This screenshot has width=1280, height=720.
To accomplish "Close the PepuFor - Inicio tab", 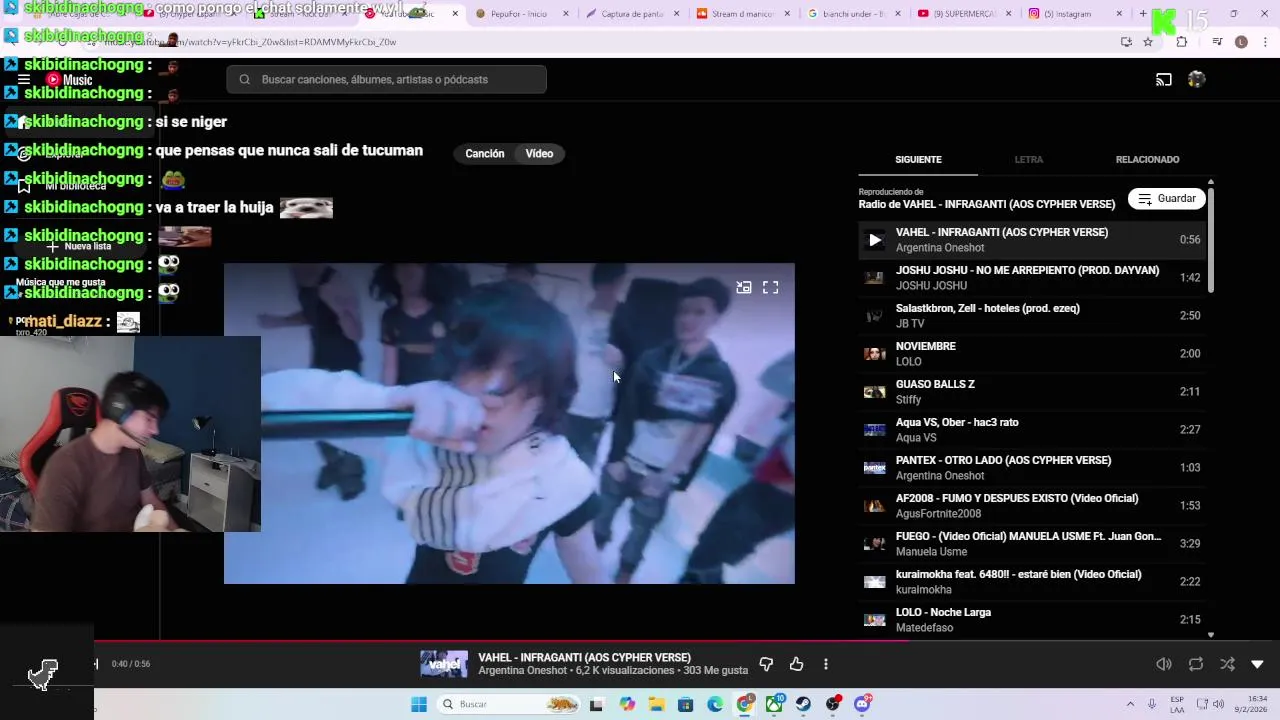I will click(566, 14).
